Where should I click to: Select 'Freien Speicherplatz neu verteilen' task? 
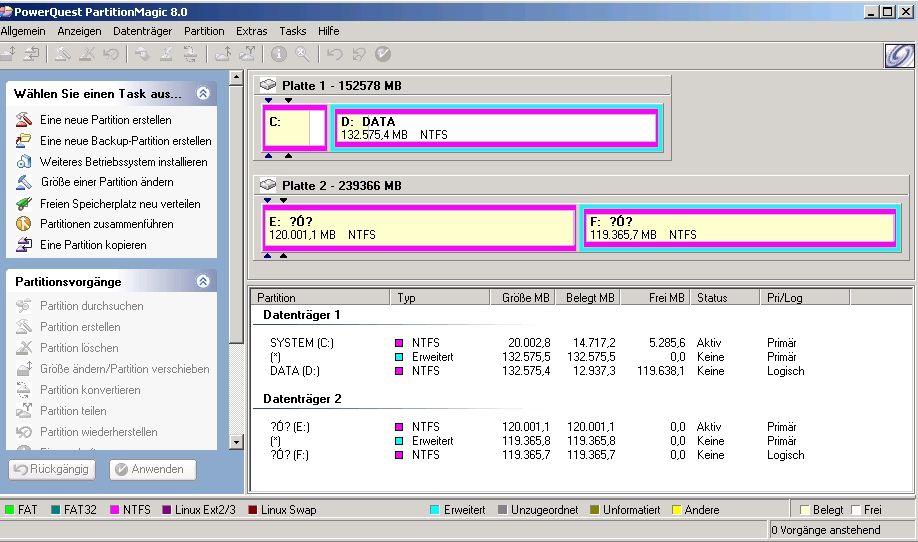[119, 204]
